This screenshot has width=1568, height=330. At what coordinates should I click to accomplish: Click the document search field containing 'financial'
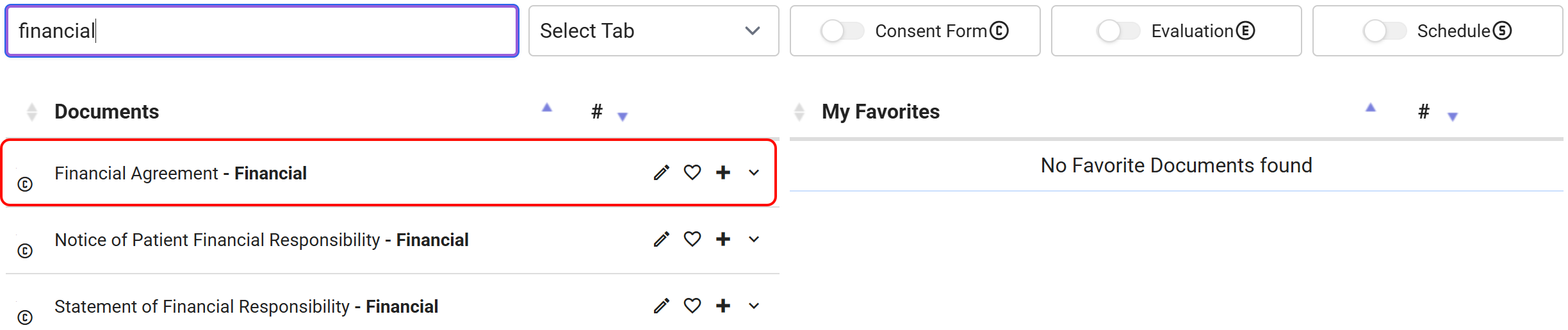[261, 31]
